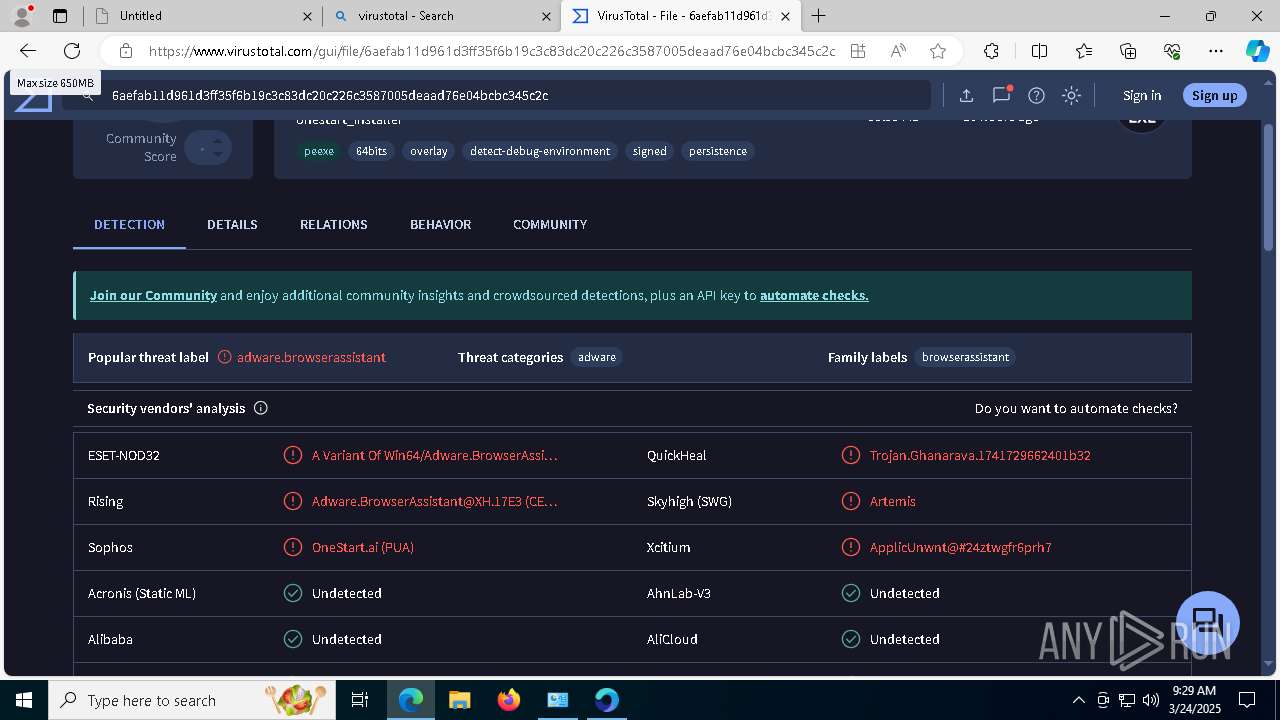Click the community score vote control
This screenshot has width=1280, height=720.
click(x=209, y=149)
